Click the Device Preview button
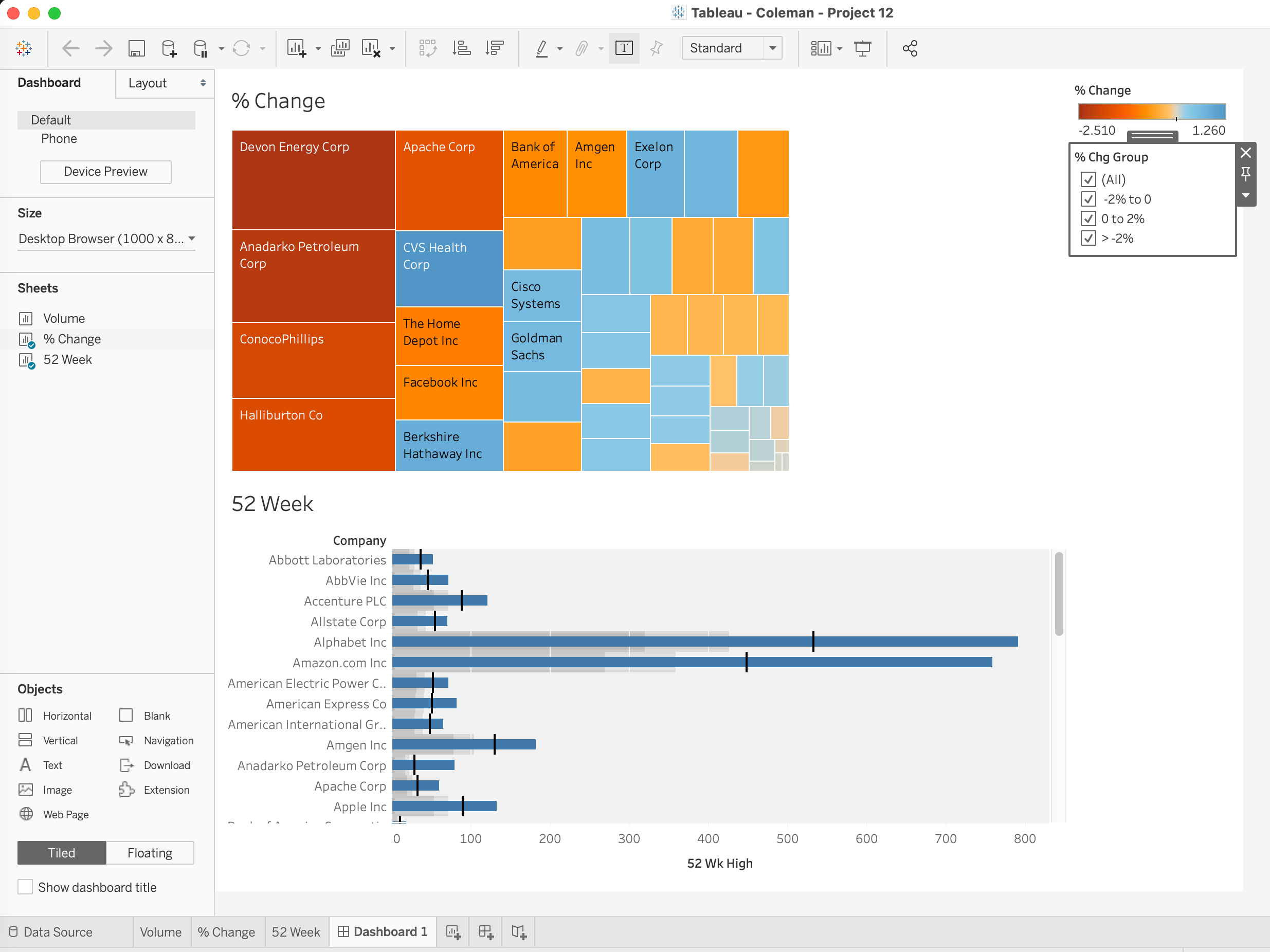Screen dimensions: 1270x952 point(105,172)
